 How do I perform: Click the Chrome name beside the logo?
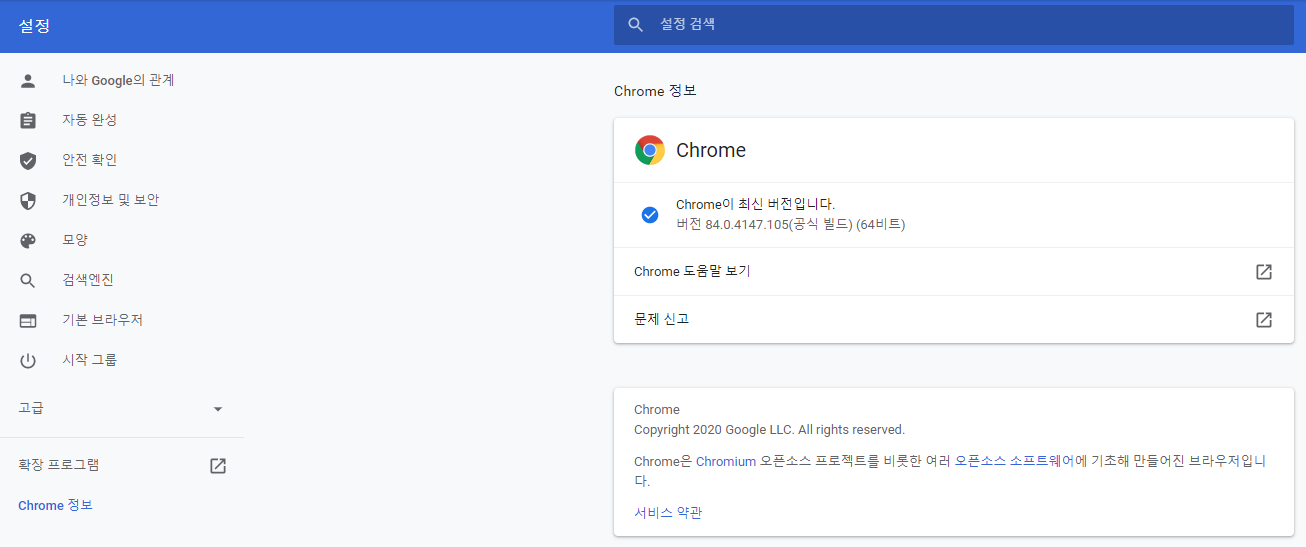point(711,150)
